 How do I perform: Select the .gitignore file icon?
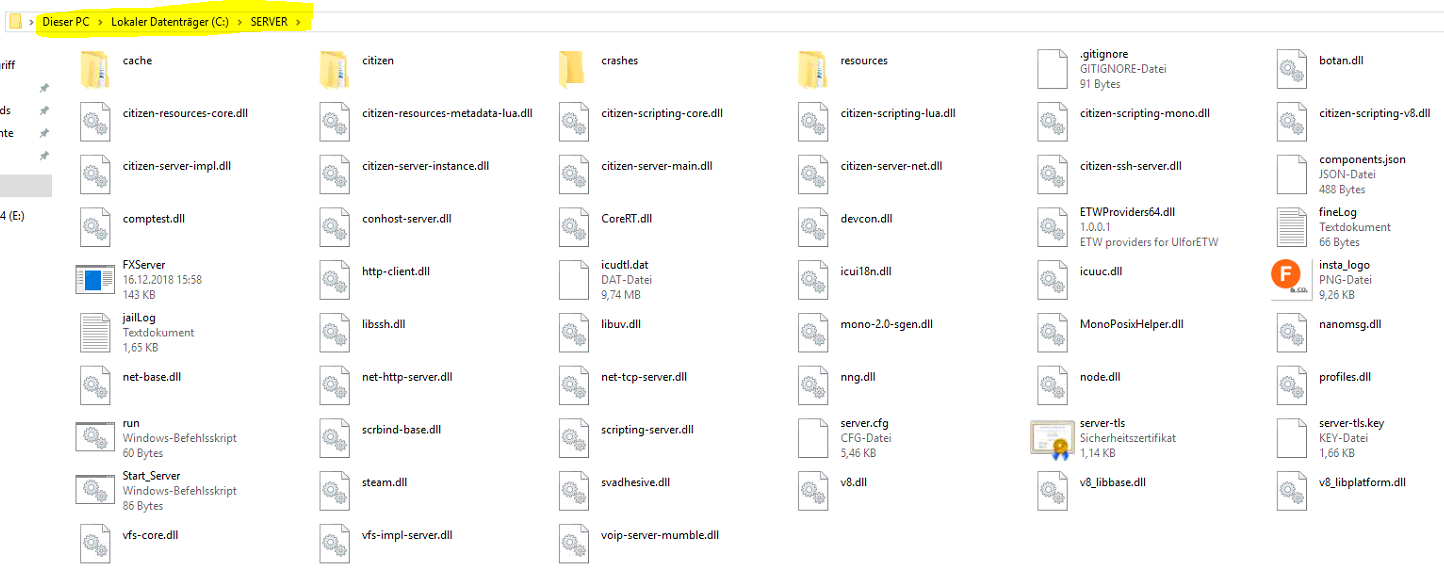point(1052,69)
